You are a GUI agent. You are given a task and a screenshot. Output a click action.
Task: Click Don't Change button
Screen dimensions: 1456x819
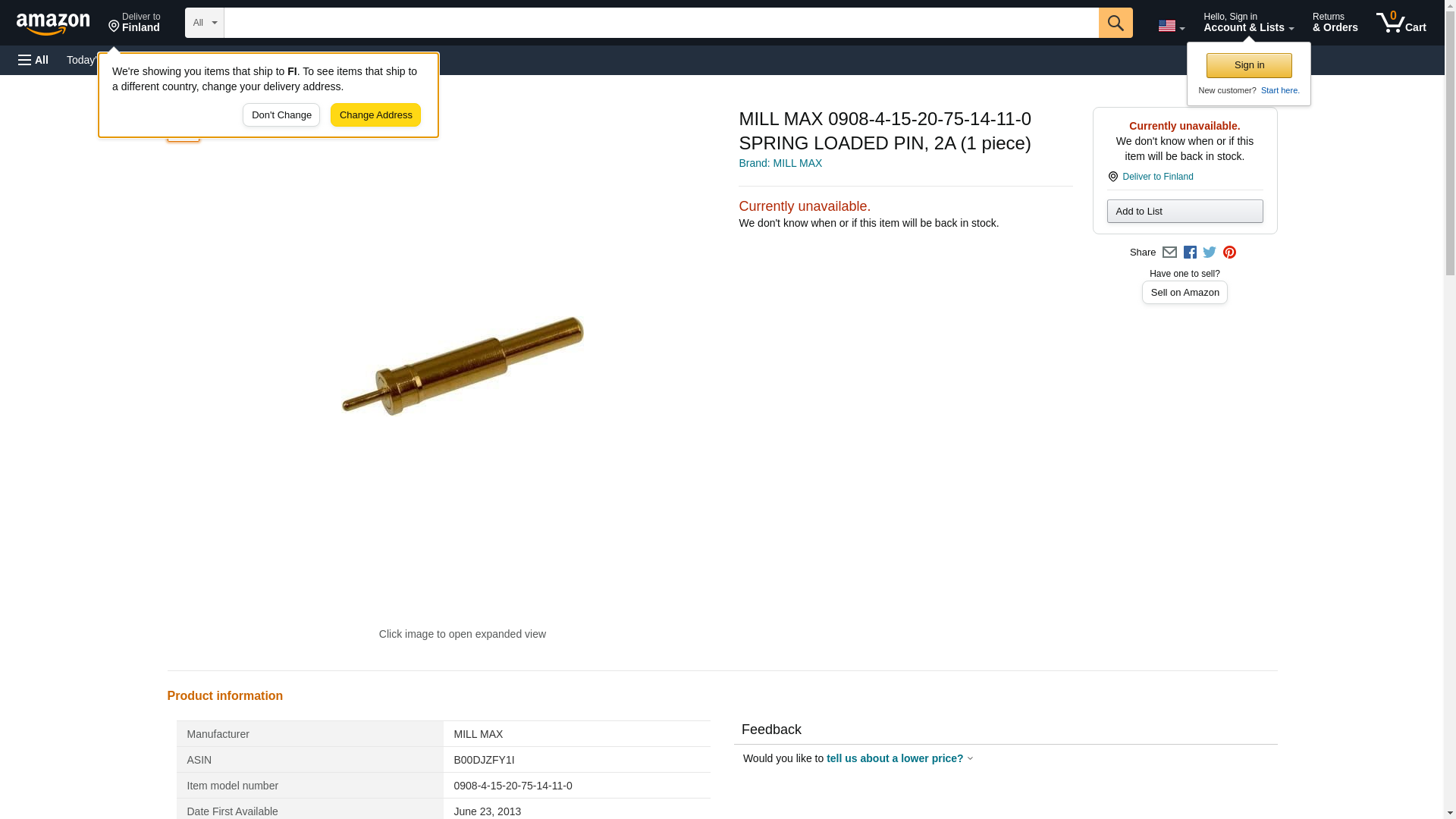tap(281, 115)
